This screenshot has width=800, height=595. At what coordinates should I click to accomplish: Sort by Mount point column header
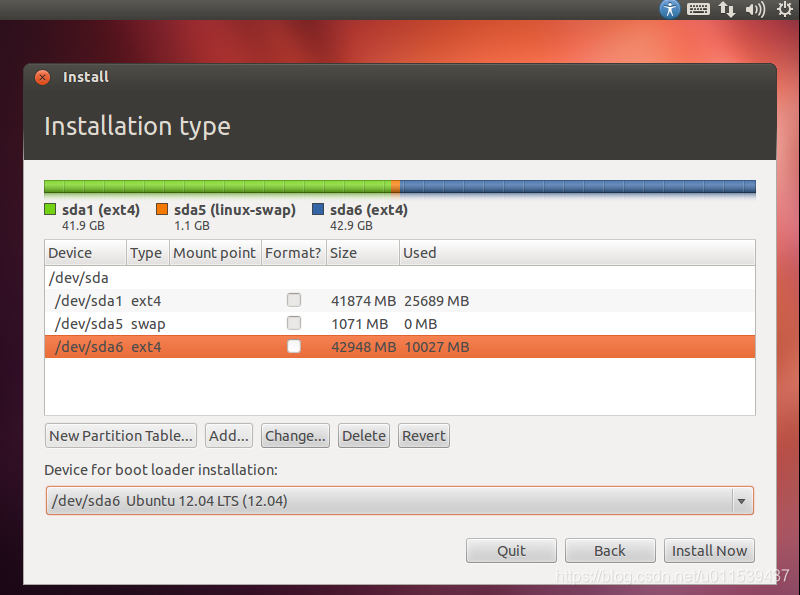[x=215, y=253]
